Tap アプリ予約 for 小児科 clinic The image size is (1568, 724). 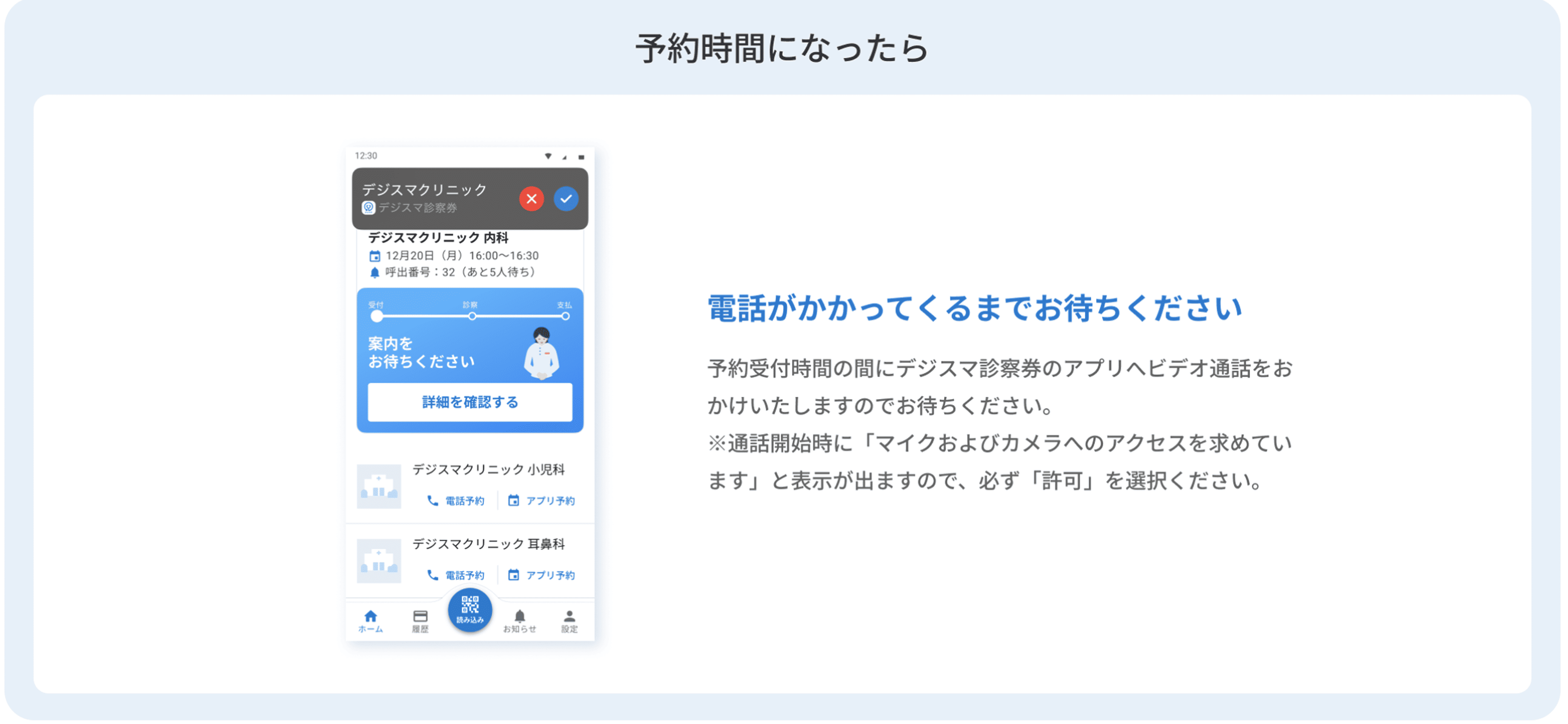coord(541,501)
